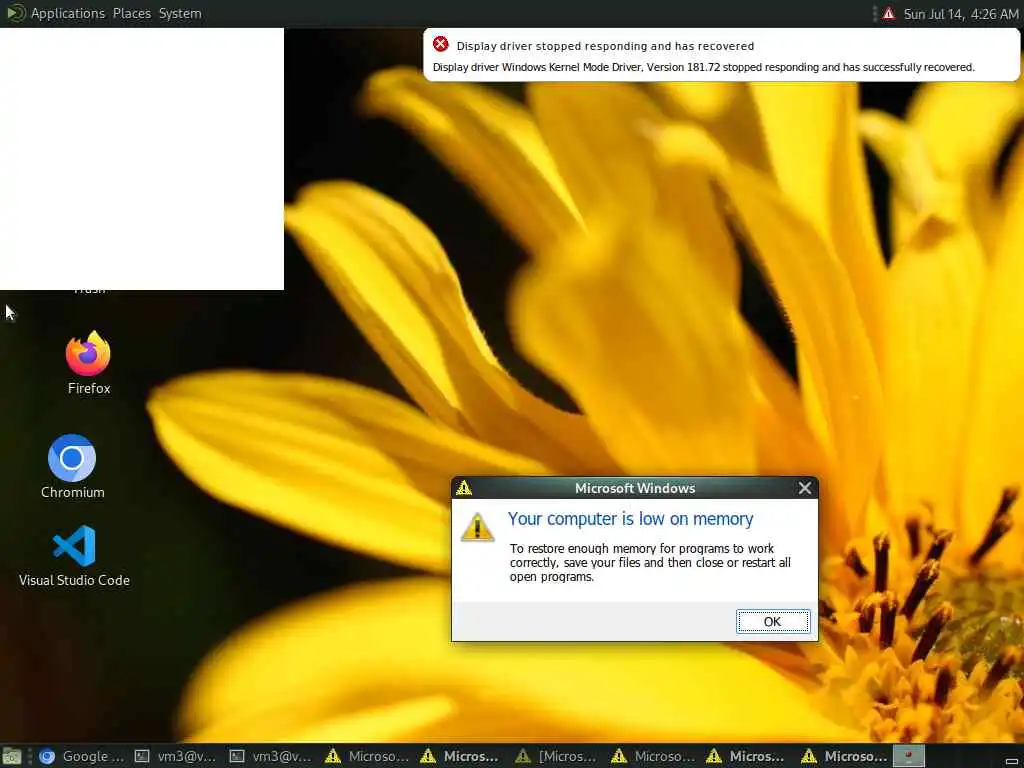Open Firefox desktop icon

tap(88, 362)
